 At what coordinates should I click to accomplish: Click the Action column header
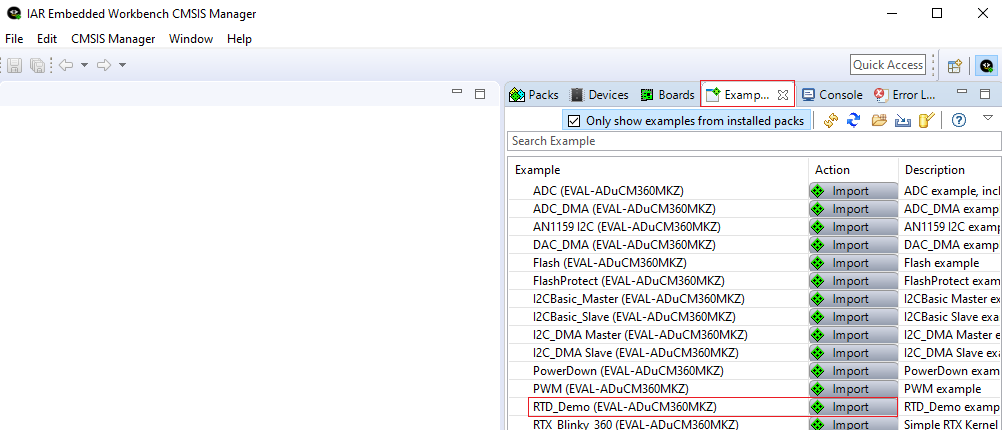tap(853, 170)
